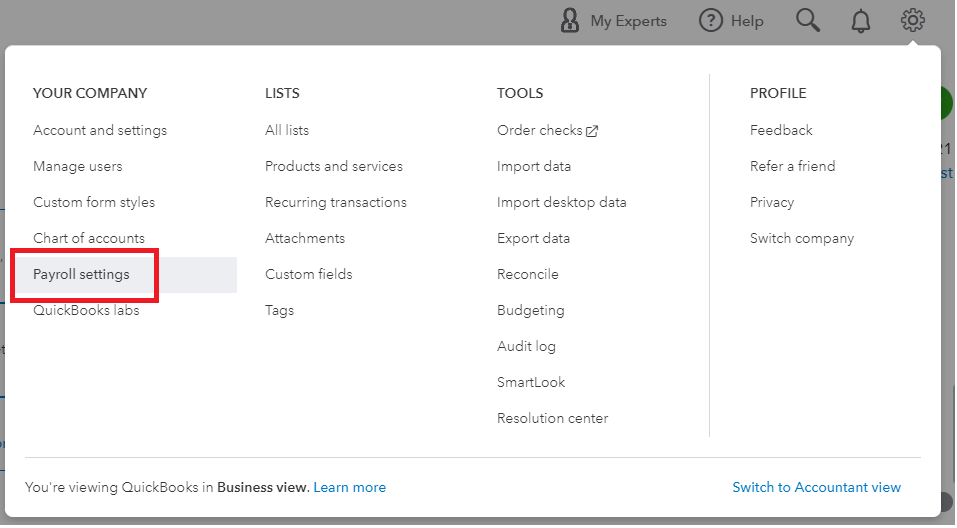Open Products and services list
The width and height of the screenshot is (957, 528).
click(x=334, y=166)
